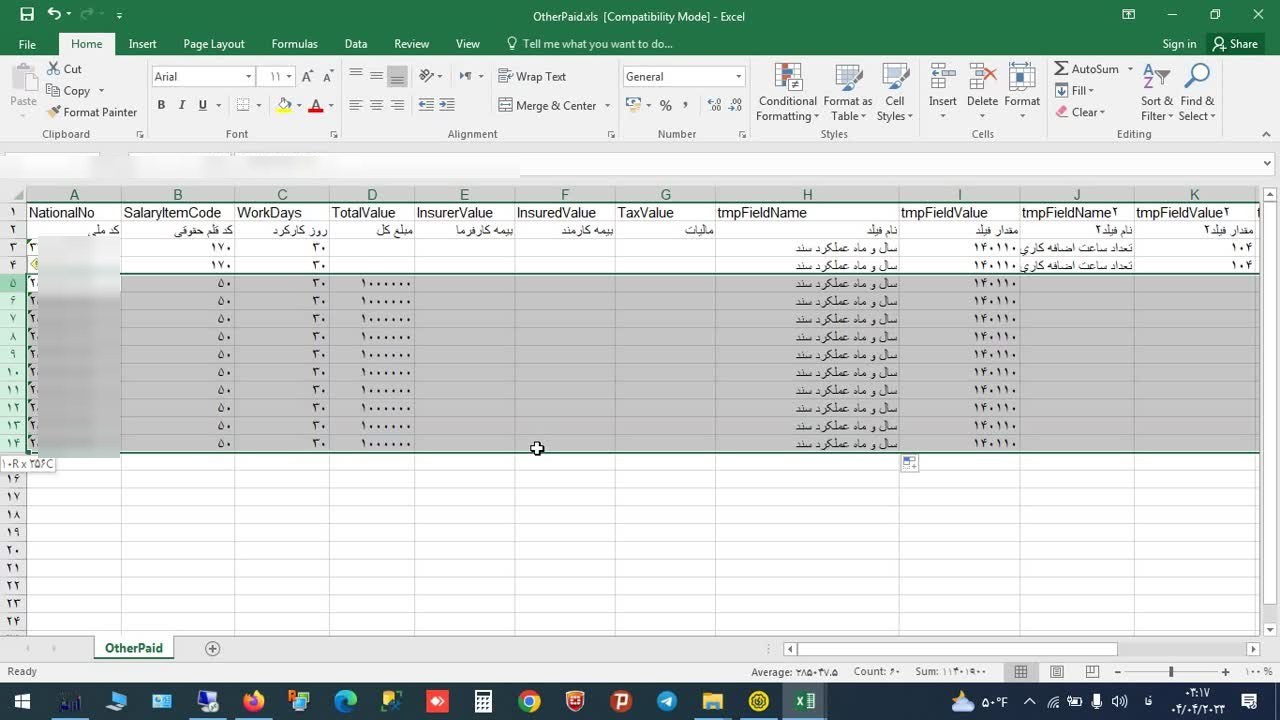Open the font size dropdown
Screen dimensions: 1280x720
tap(289, 77)
